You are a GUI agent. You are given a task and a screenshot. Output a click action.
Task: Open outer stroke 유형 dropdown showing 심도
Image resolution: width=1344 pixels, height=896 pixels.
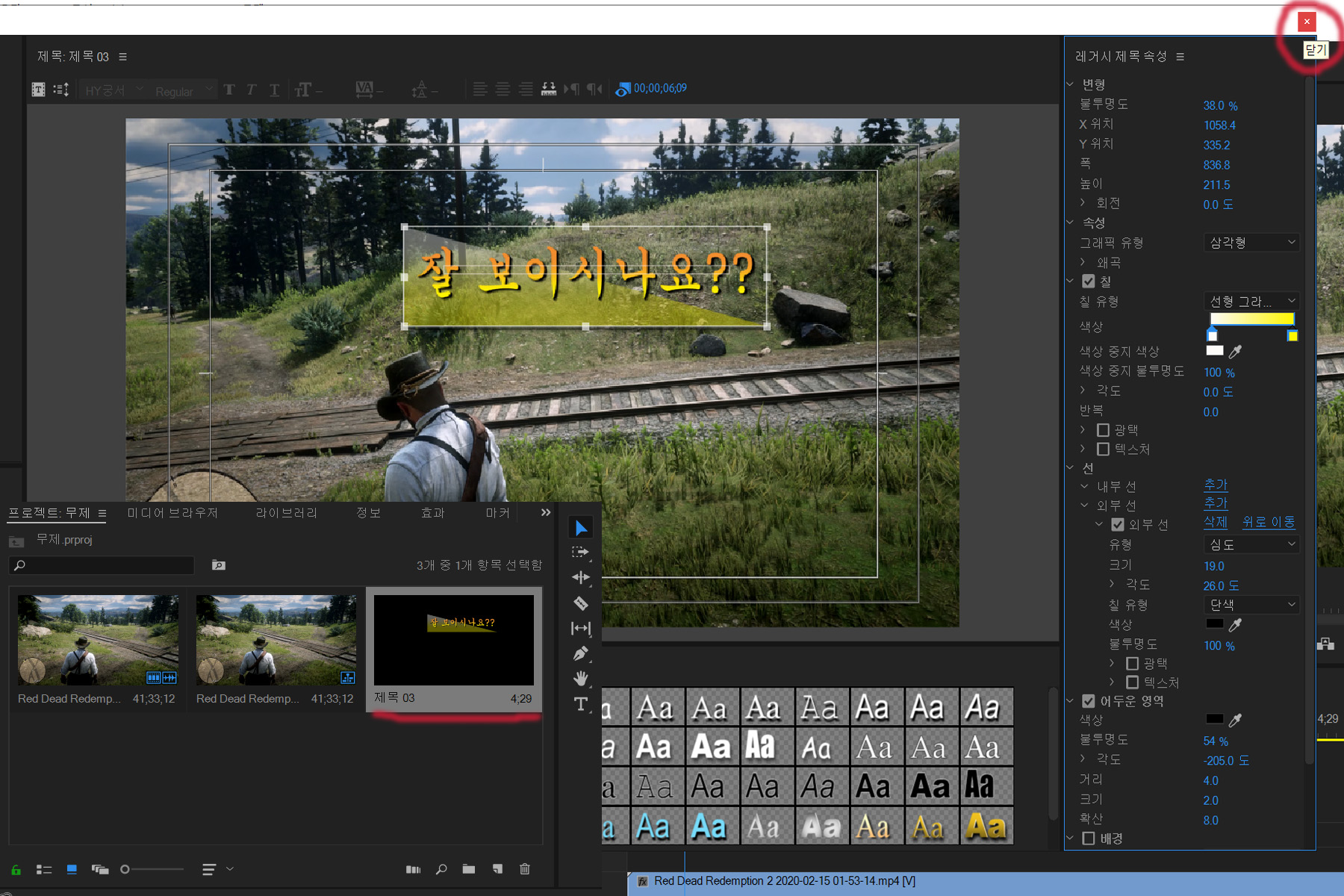pos(1251,544)
